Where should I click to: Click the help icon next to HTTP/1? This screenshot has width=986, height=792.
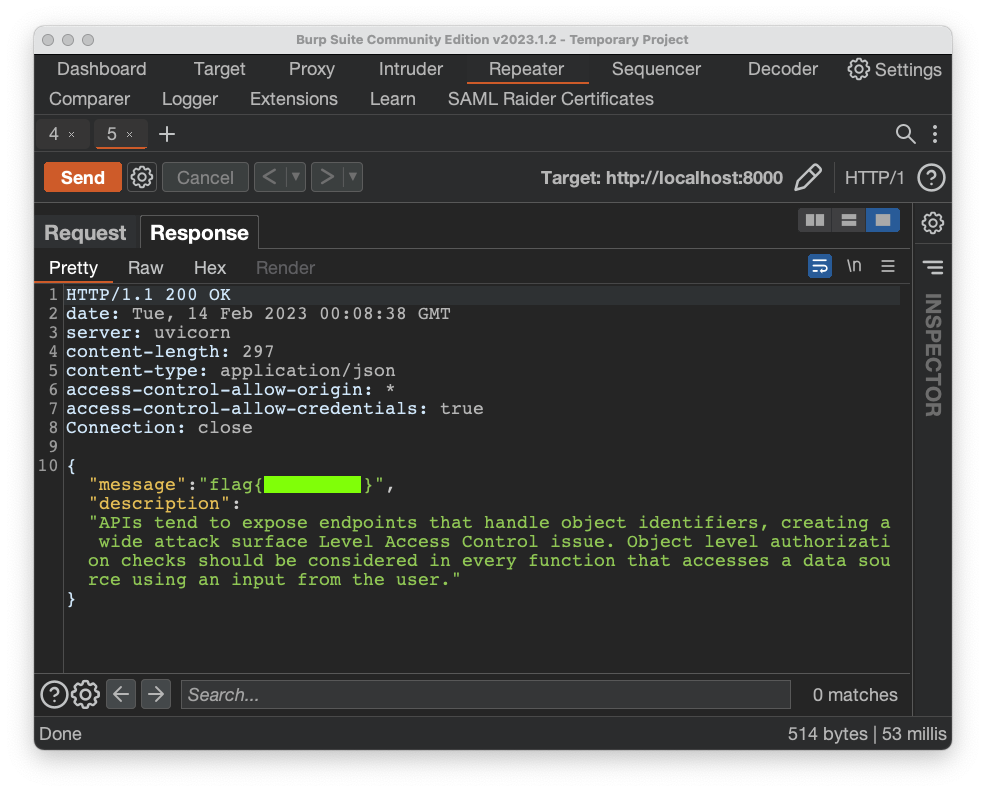click(931, 178)
